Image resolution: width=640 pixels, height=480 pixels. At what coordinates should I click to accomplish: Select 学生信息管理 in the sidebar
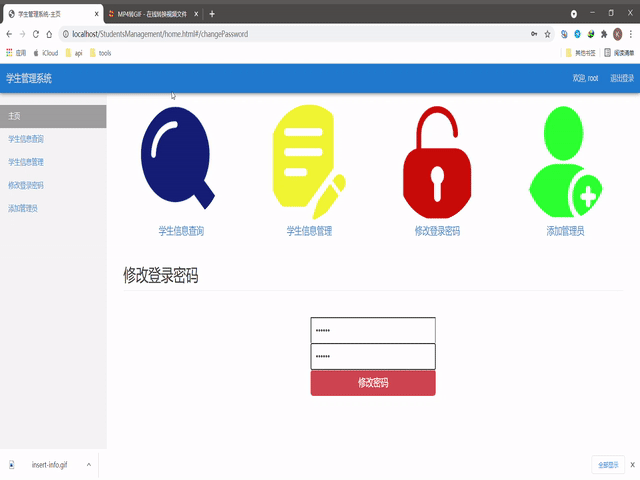tap(26, 162)
